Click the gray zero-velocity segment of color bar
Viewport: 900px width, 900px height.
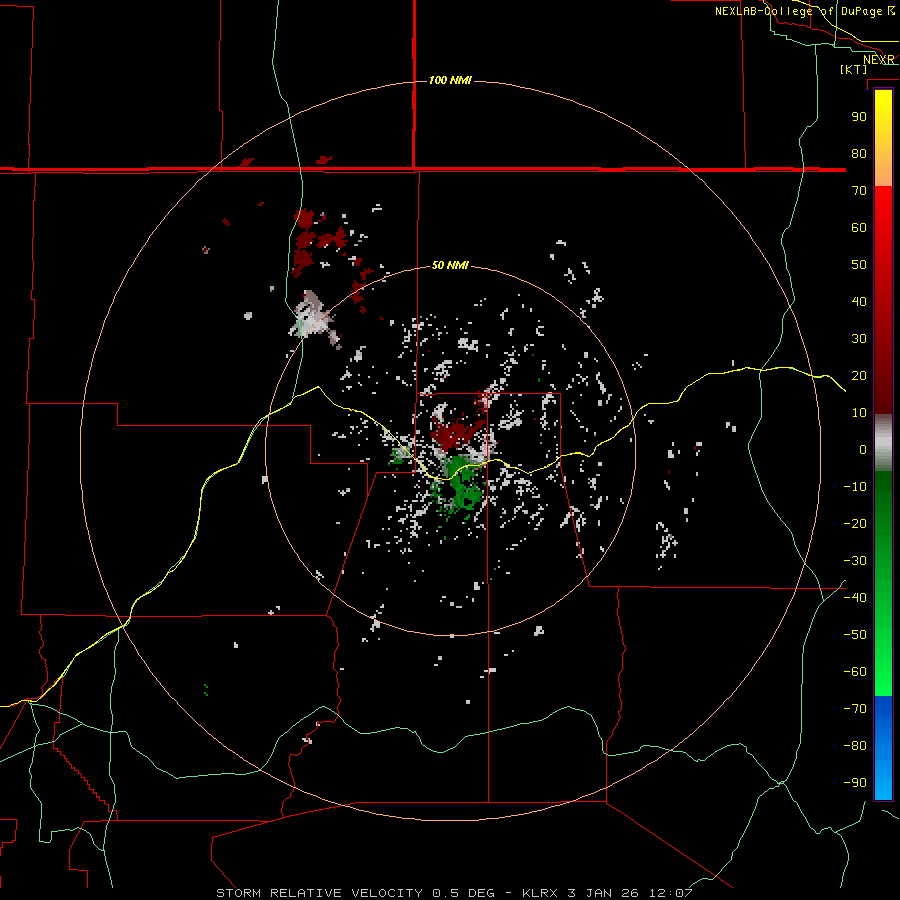883,443
